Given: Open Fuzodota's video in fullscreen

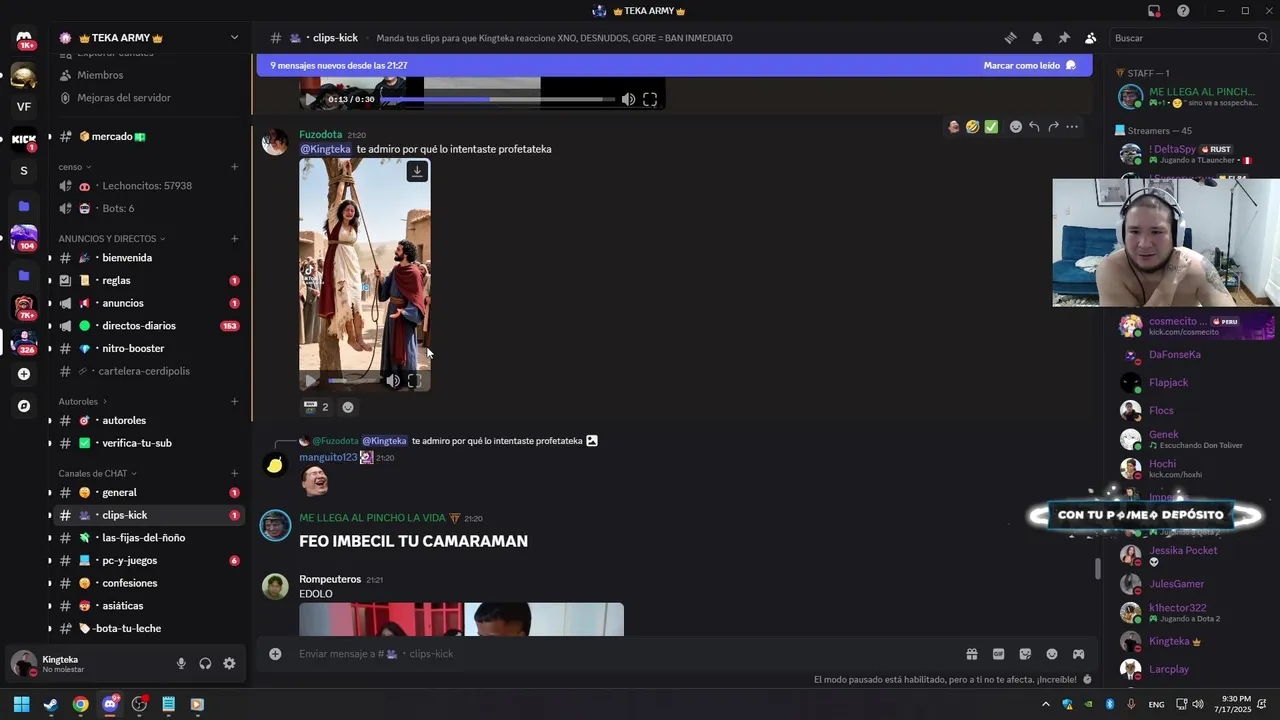Looking at the screenshot, I should tap(414, 380).
